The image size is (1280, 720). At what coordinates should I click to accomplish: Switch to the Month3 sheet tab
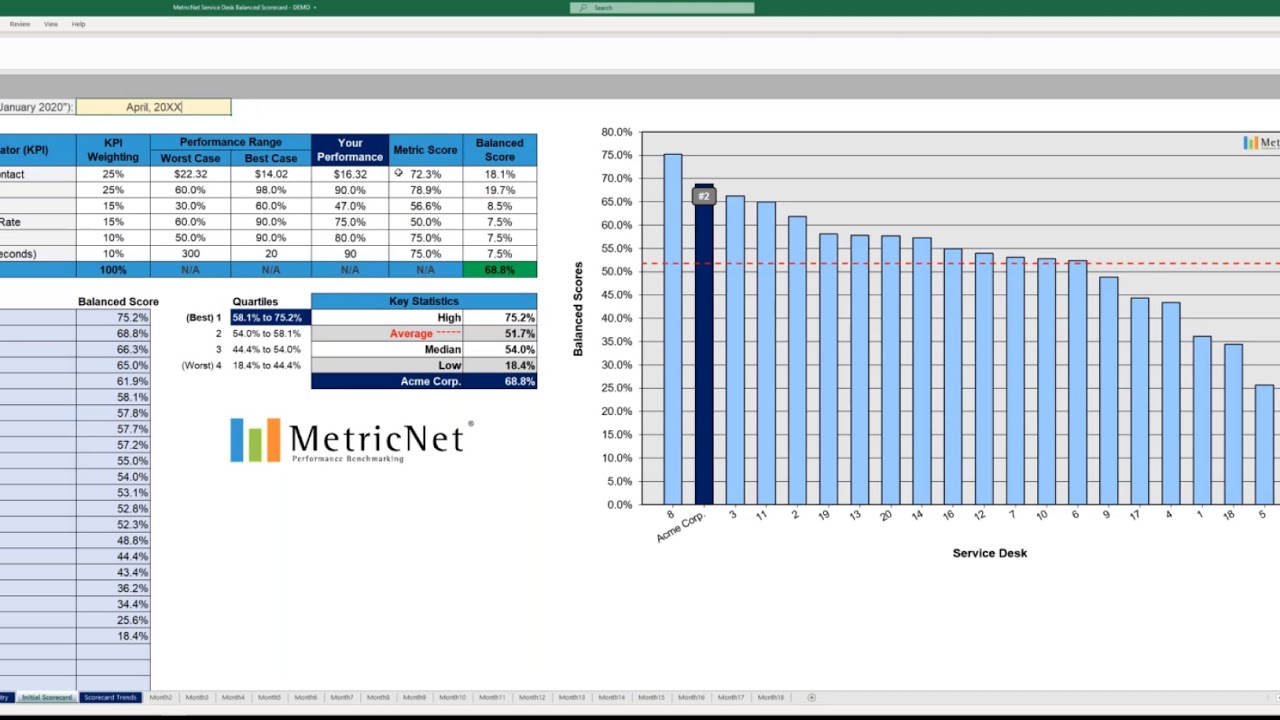197,697
